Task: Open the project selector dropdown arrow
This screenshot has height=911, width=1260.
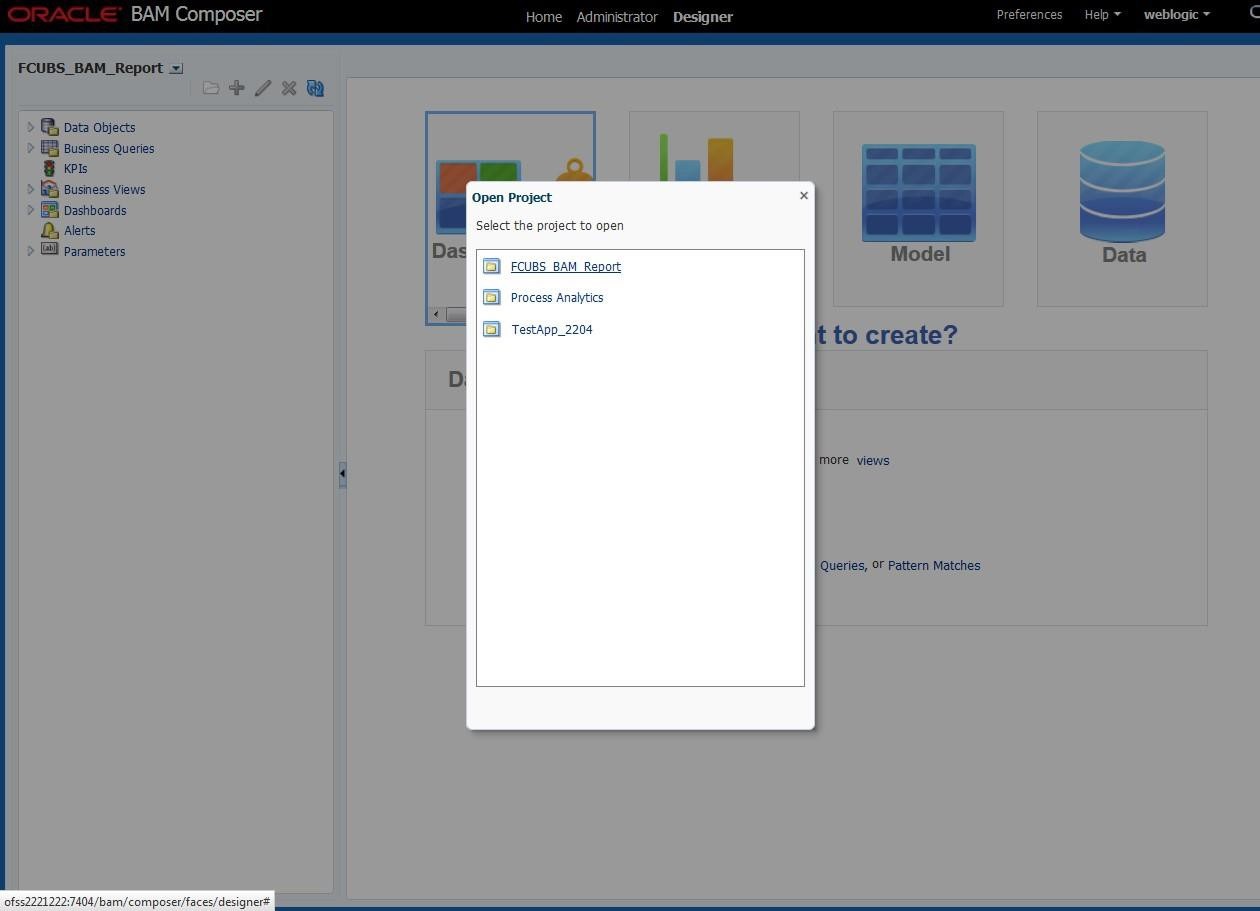Action: coord(176,69)
